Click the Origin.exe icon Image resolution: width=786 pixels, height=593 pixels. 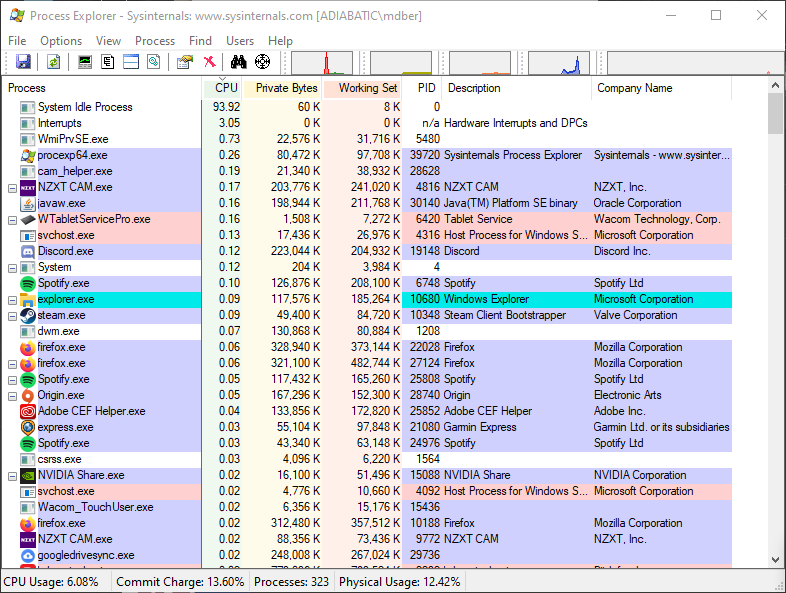pos(28,396)
